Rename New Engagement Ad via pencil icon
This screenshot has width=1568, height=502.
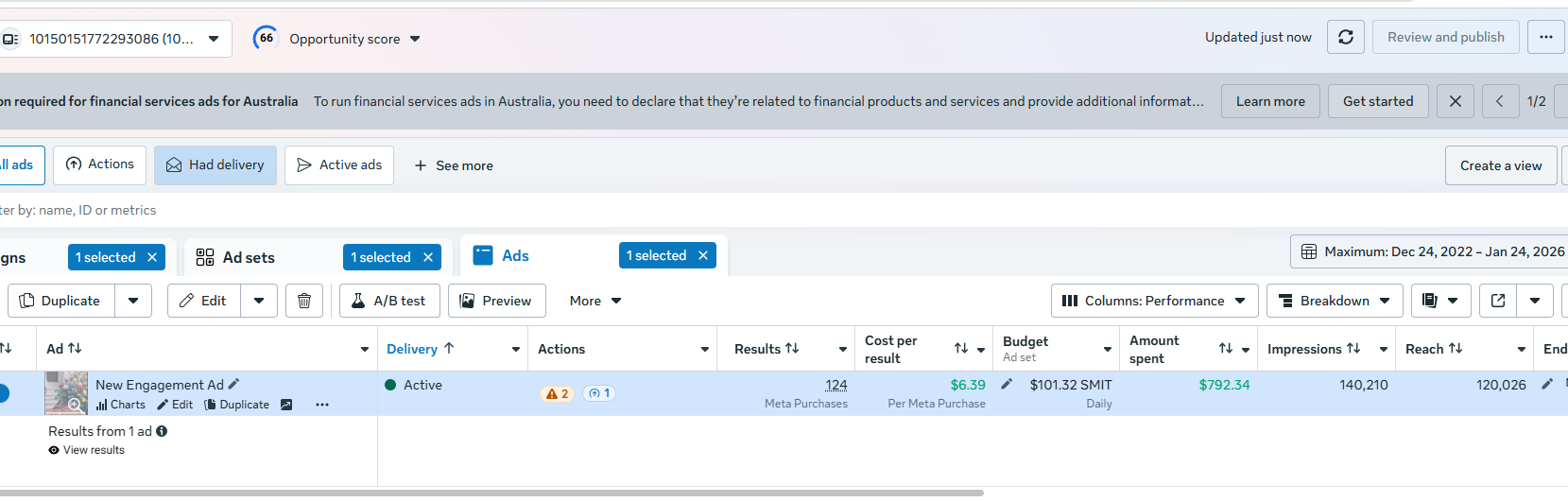(x=234, y=384)
